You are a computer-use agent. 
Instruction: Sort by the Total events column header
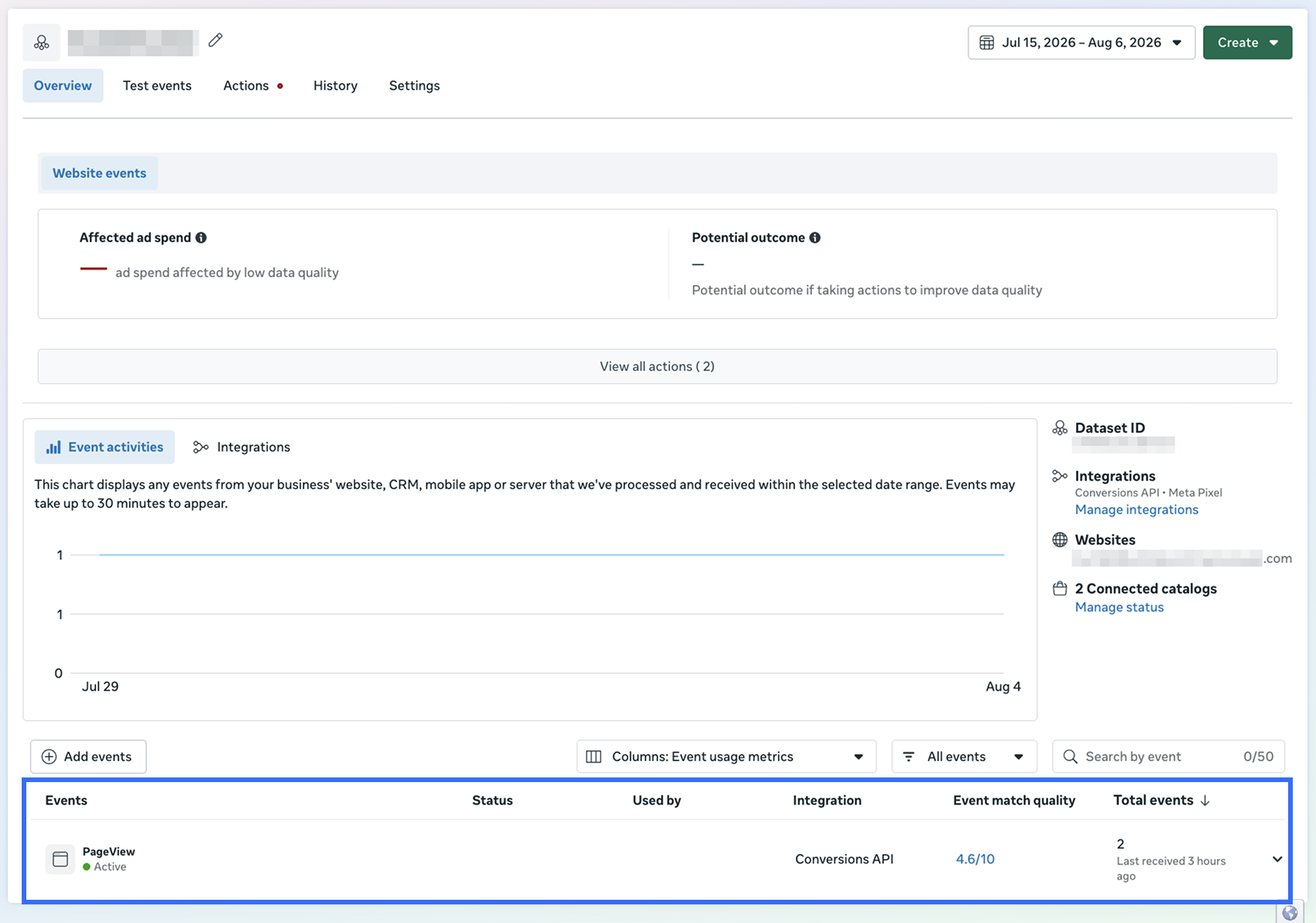[x=1153, y=801]
